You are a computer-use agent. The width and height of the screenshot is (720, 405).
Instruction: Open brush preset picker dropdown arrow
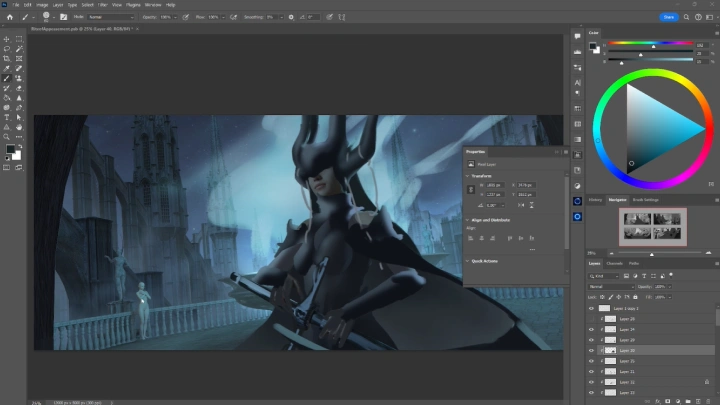pyautogui.click(x=54, y=17)
